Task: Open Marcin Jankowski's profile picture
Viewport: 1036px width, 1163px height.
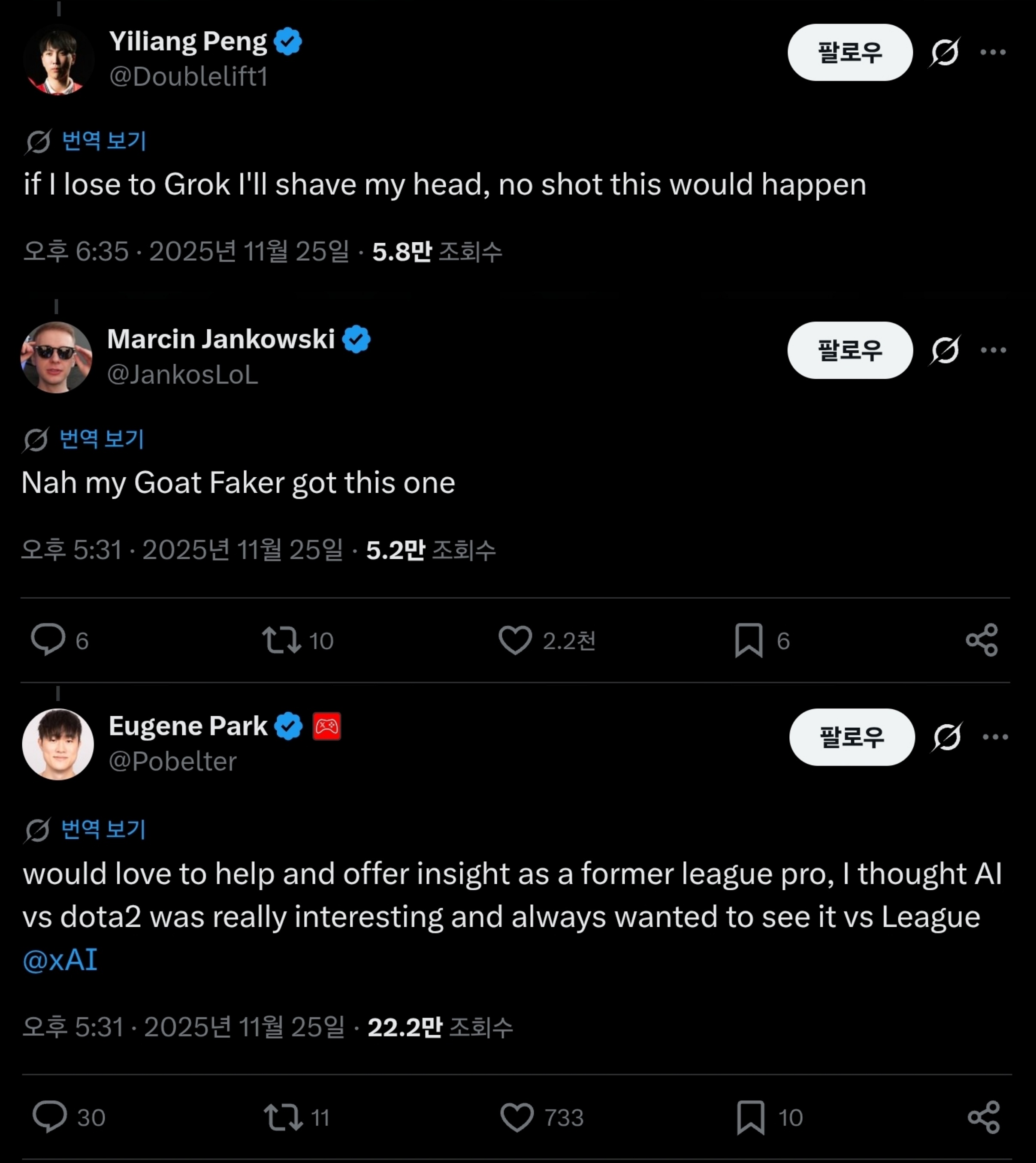Action: pyautogui.click(x=56, y=357)
